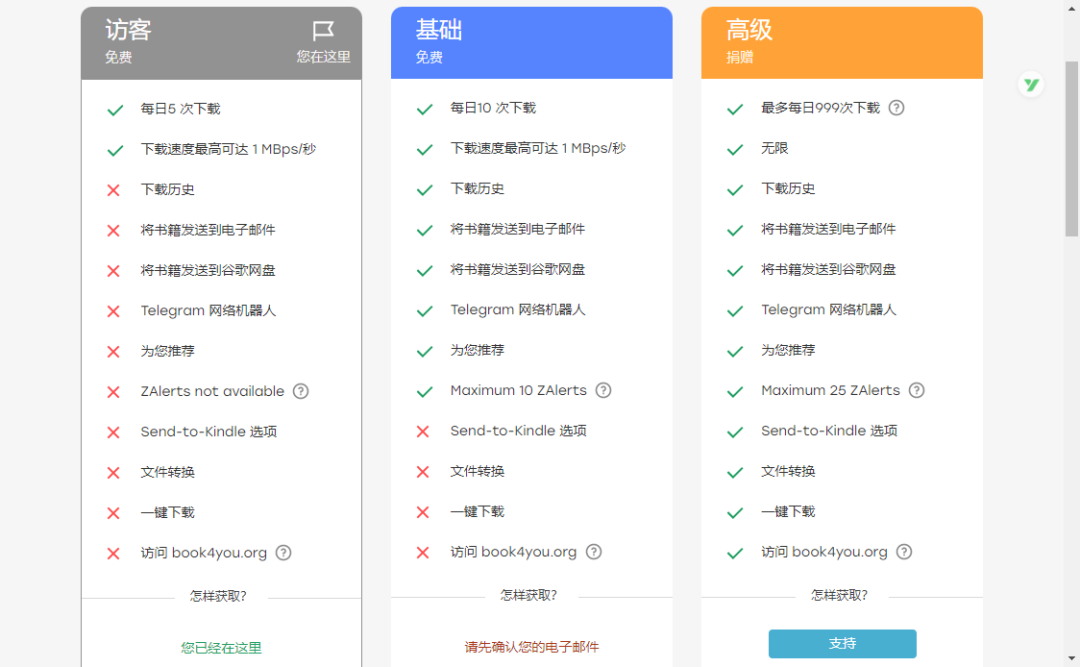This screenshot has width=1080, height=667.
Task: Click the red cross beside 基础 文件转换
Action: tap(423, 472)
